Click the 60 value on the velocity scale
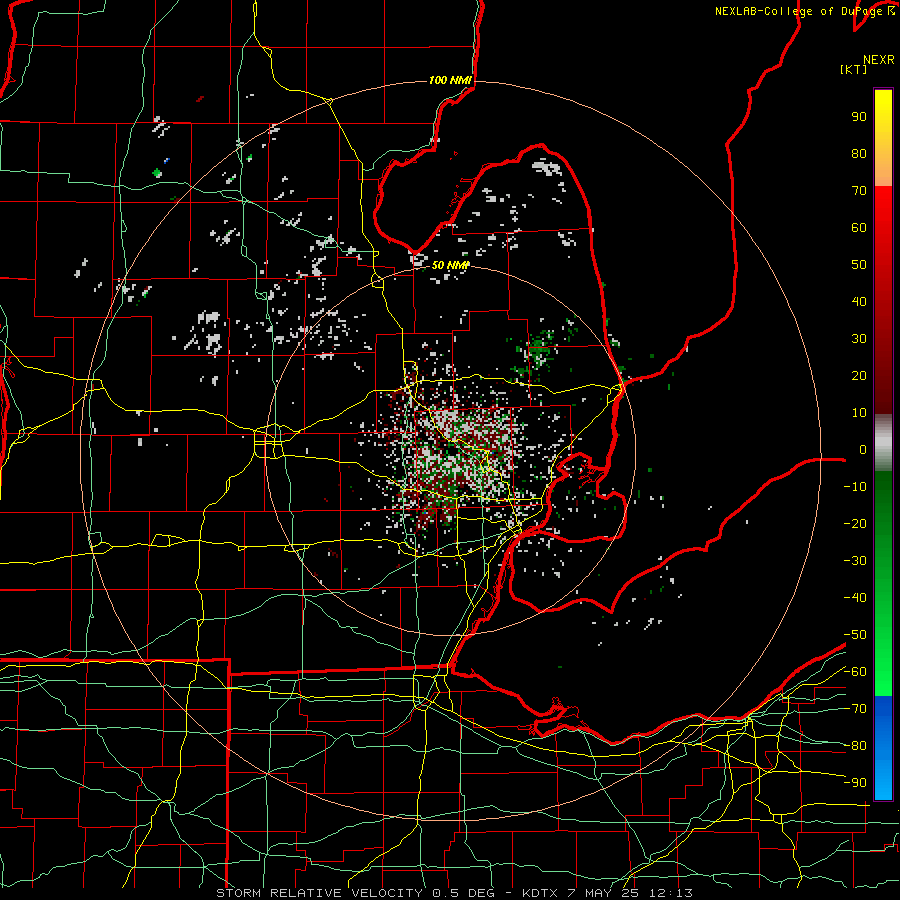This screenshot has width=900, height=900. coord(859,227)
